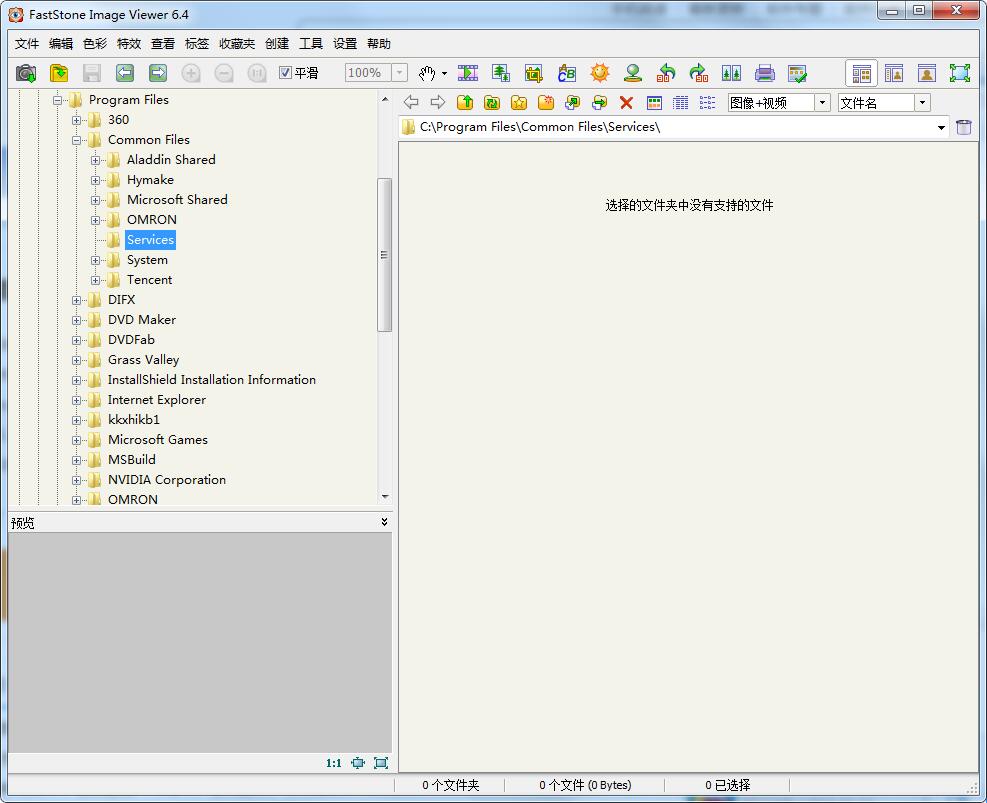Open the 特效 menu

(x=129, y=44)
